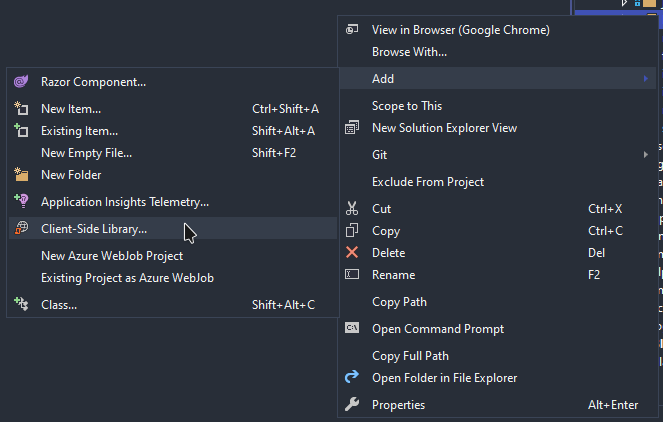Choose Cut from context menu
The height and width of the screenshot is (422, 663).
pos(498,208)
